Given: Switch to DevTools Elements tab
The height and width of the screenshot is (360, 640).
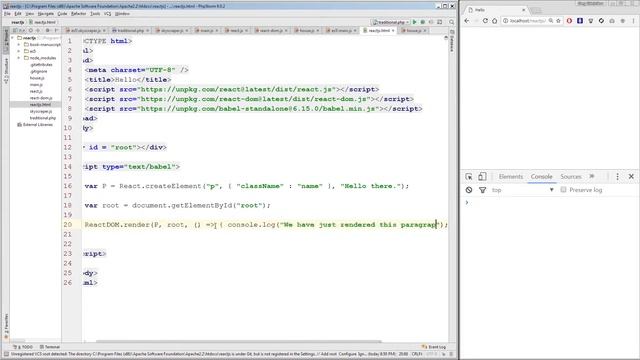Looking at the screenshot, I should (x=511, y=177).
